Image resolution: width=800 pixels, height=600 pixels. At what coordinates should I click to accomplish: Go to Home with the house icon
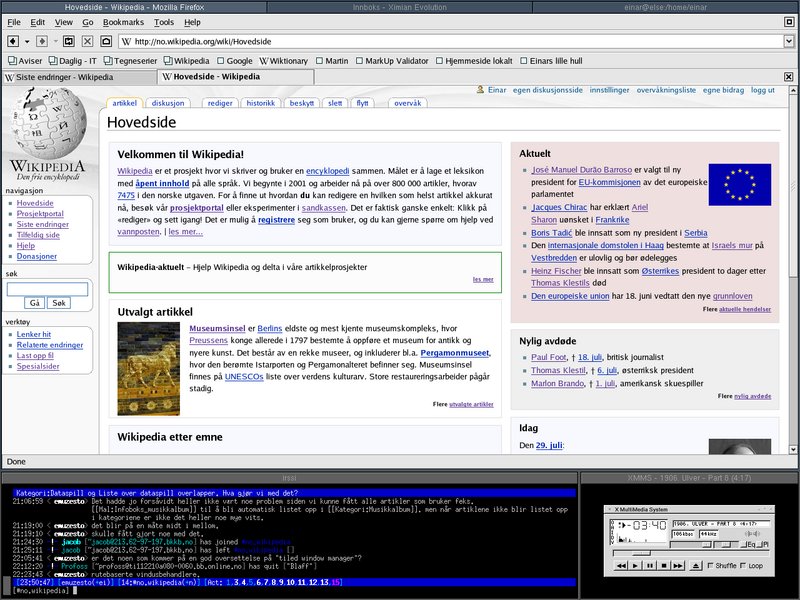tap(106, 41)
